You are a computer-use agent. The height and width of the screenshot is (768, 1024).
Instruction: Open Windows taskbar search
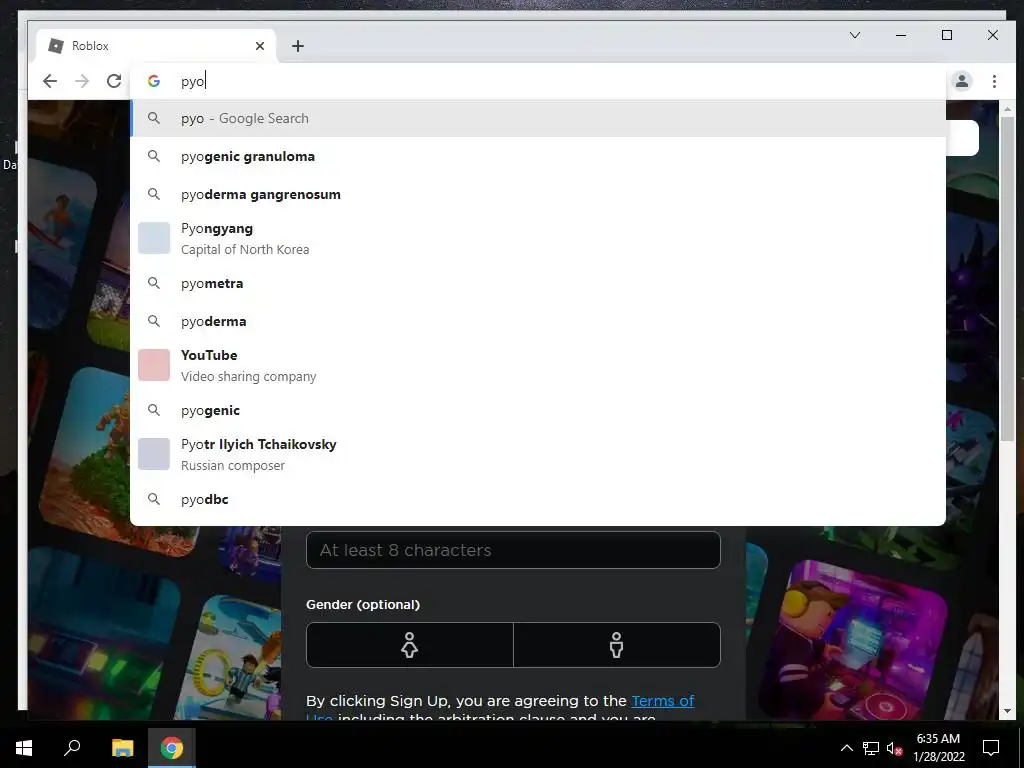72,748
